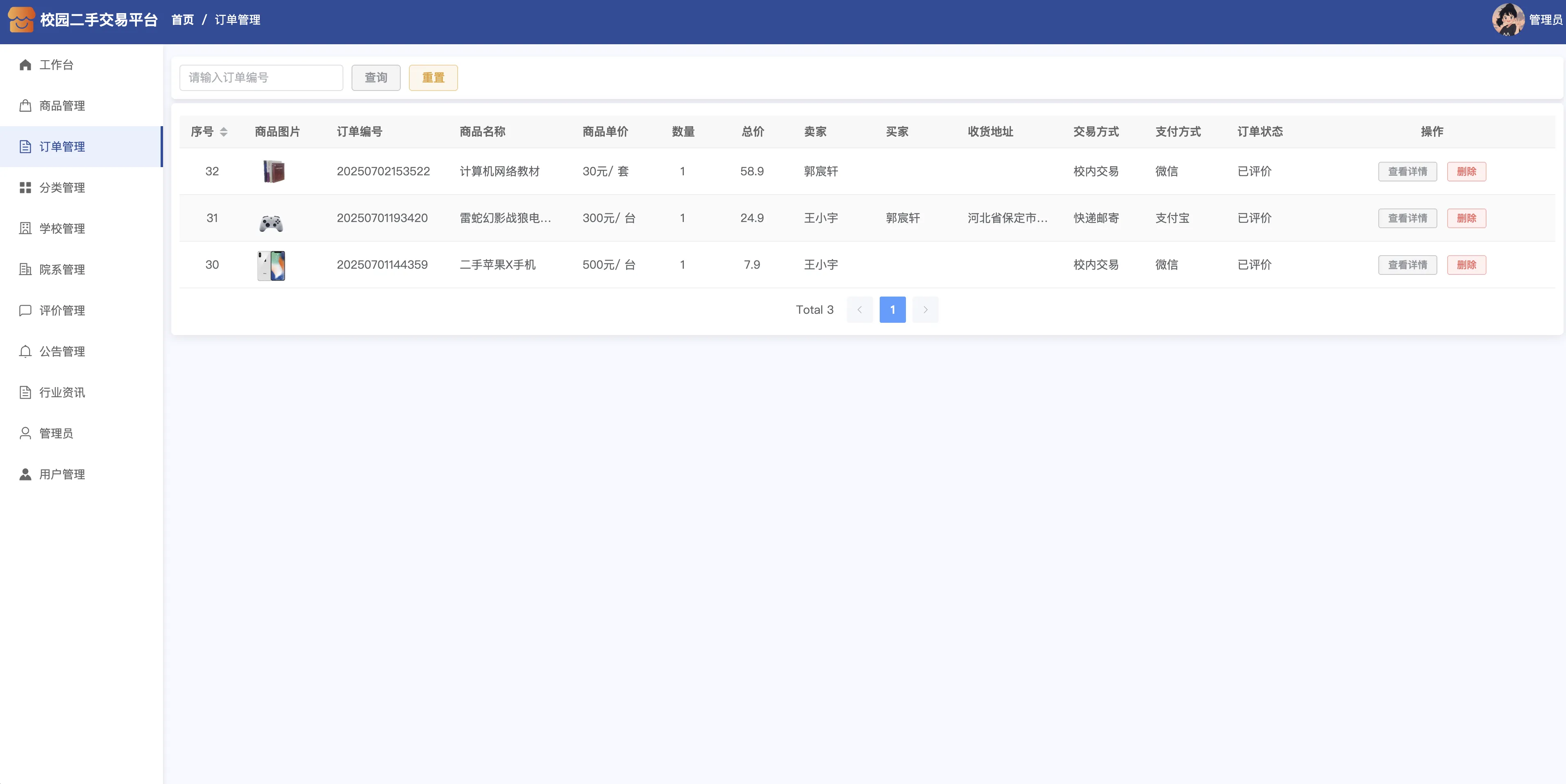The image size is (1566, 784).
Task: Click the bell icon for 公告管理
Action: click(x=25, y=351)
